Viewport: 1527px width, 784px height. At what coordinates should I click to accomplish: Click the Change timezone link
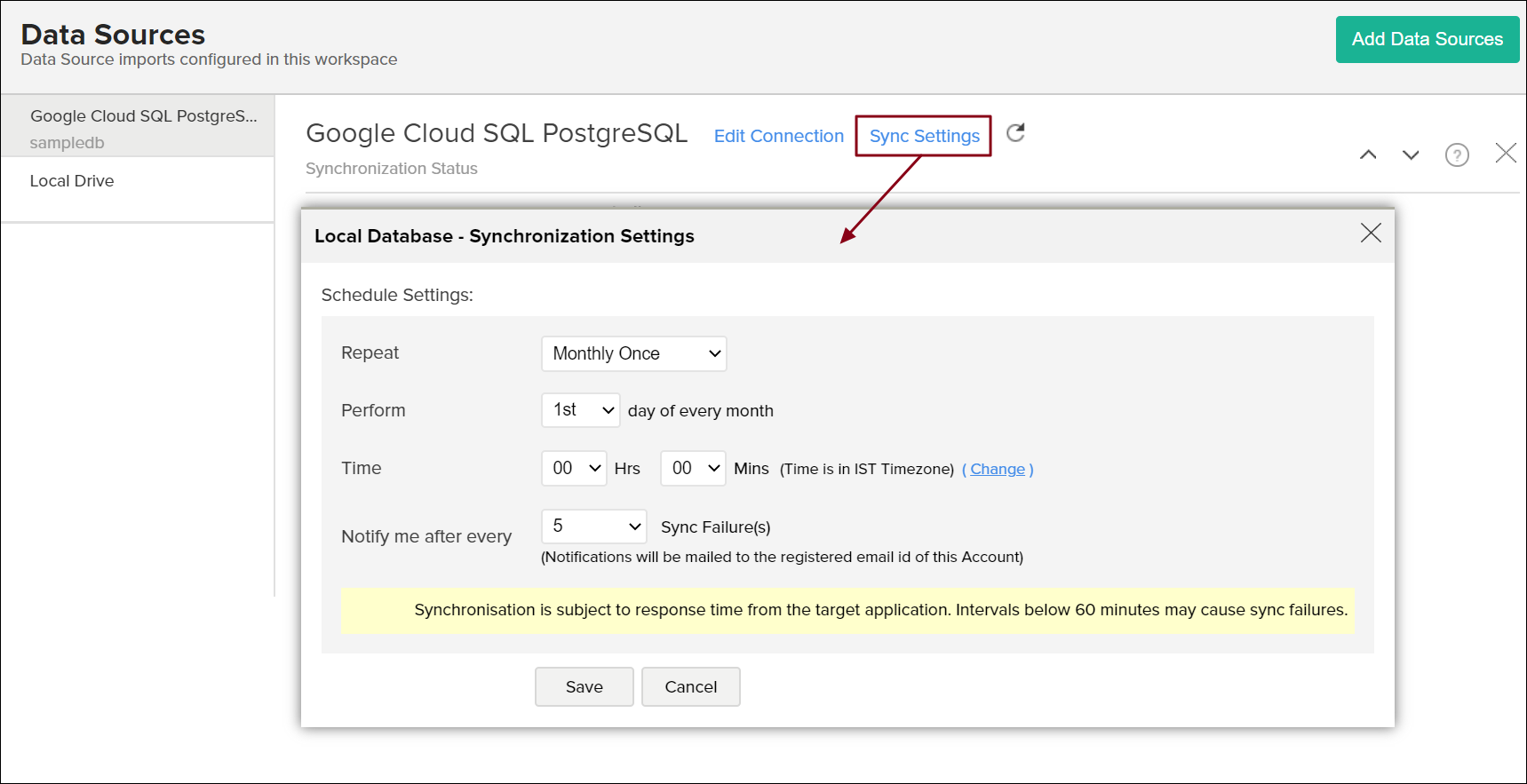998,469
